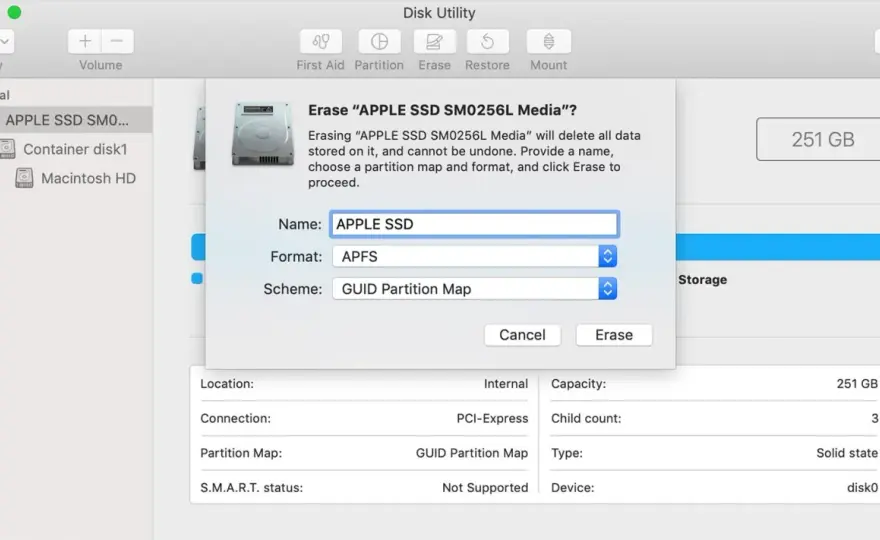Viewport: 880px width, 540px height.
Task: Select Container disk1 in sidebar
Action: coord(76,149)
